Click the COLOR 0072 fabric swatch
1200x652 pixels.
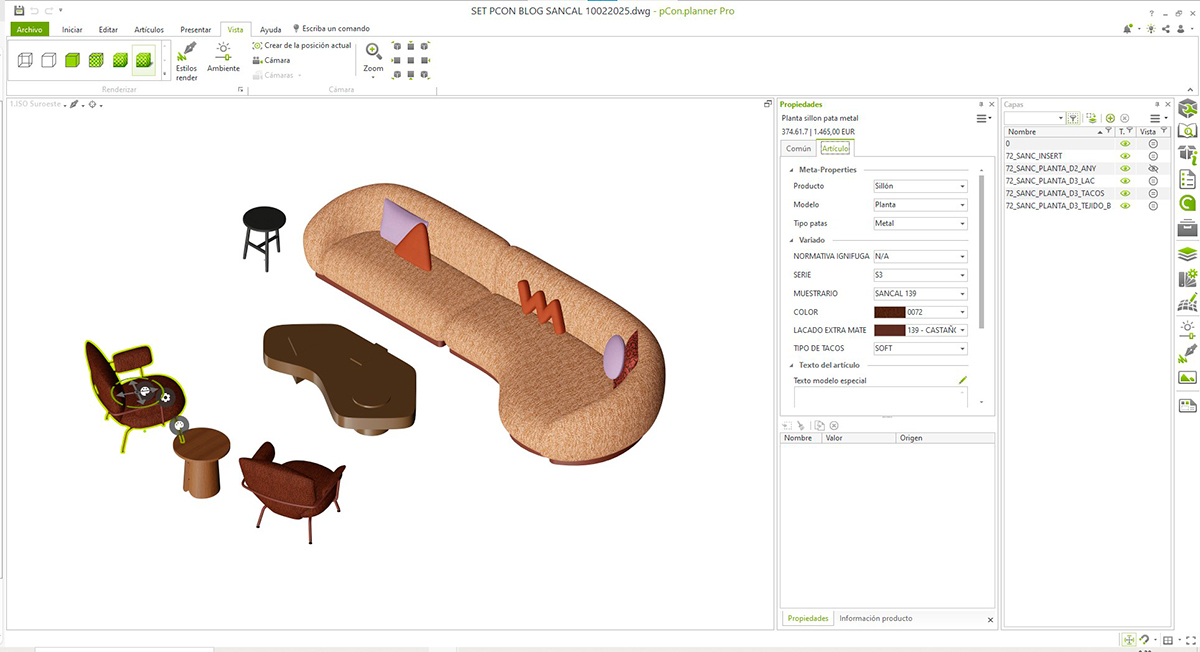[889, 312]
